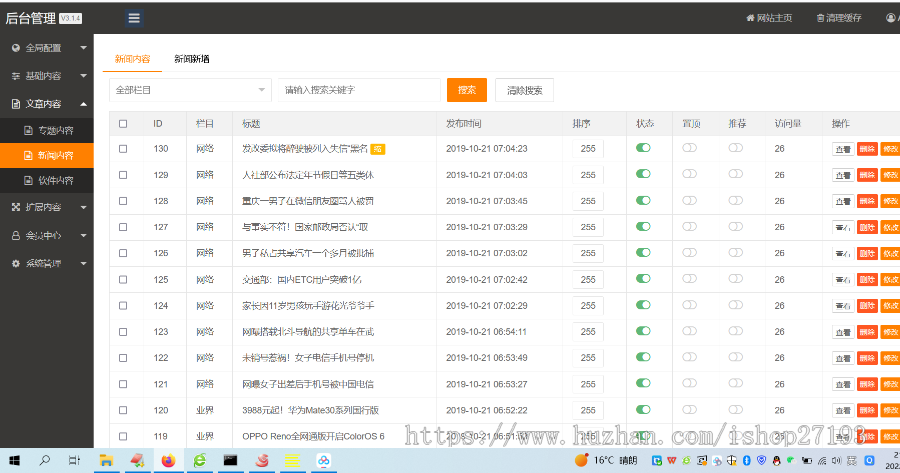This screenshot has height=473, width=900.
Task: Disable the 状态 switch for ID 124
Action: point(643,305)
